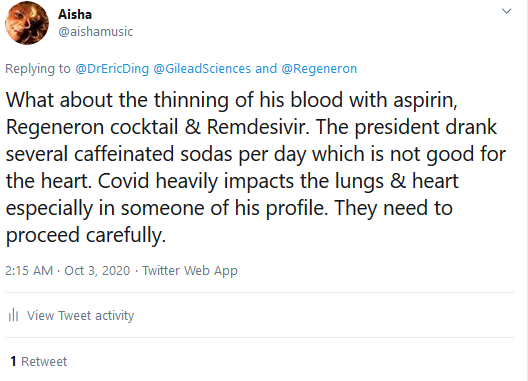Click 'Regeneron cocktail' in tweet text
The height and width of the screenshot is (381, 528).
tap(92, 128)
